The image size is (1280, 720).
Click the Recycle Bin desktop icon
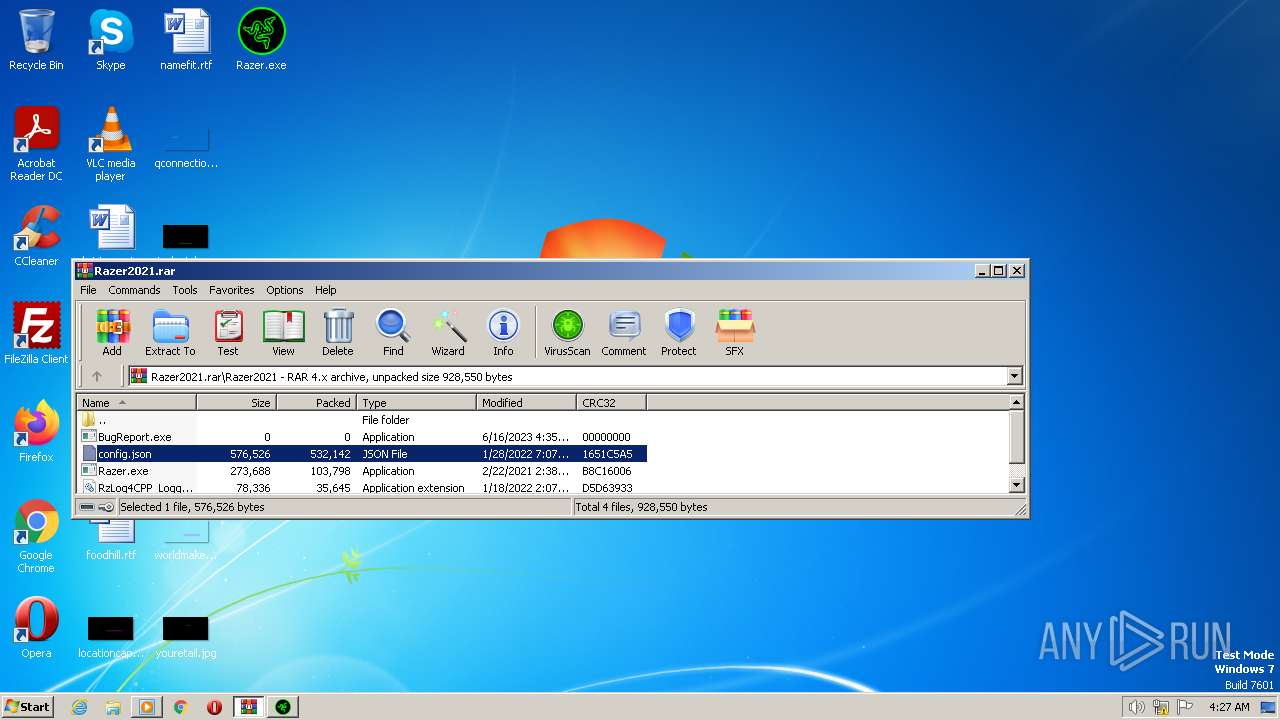click(x=36, y=40)
